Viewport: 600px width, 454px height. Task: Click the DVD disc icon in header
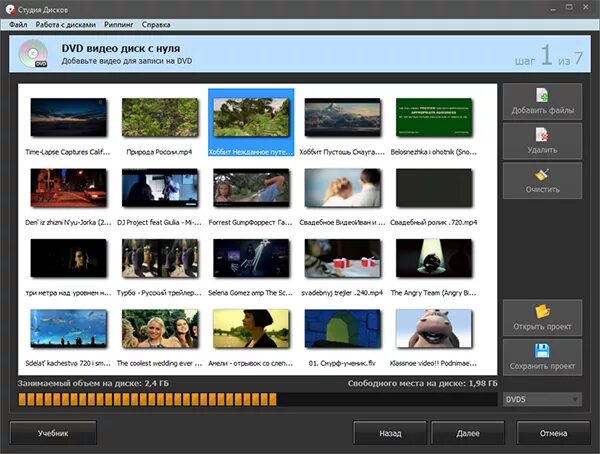coord(34,54)
